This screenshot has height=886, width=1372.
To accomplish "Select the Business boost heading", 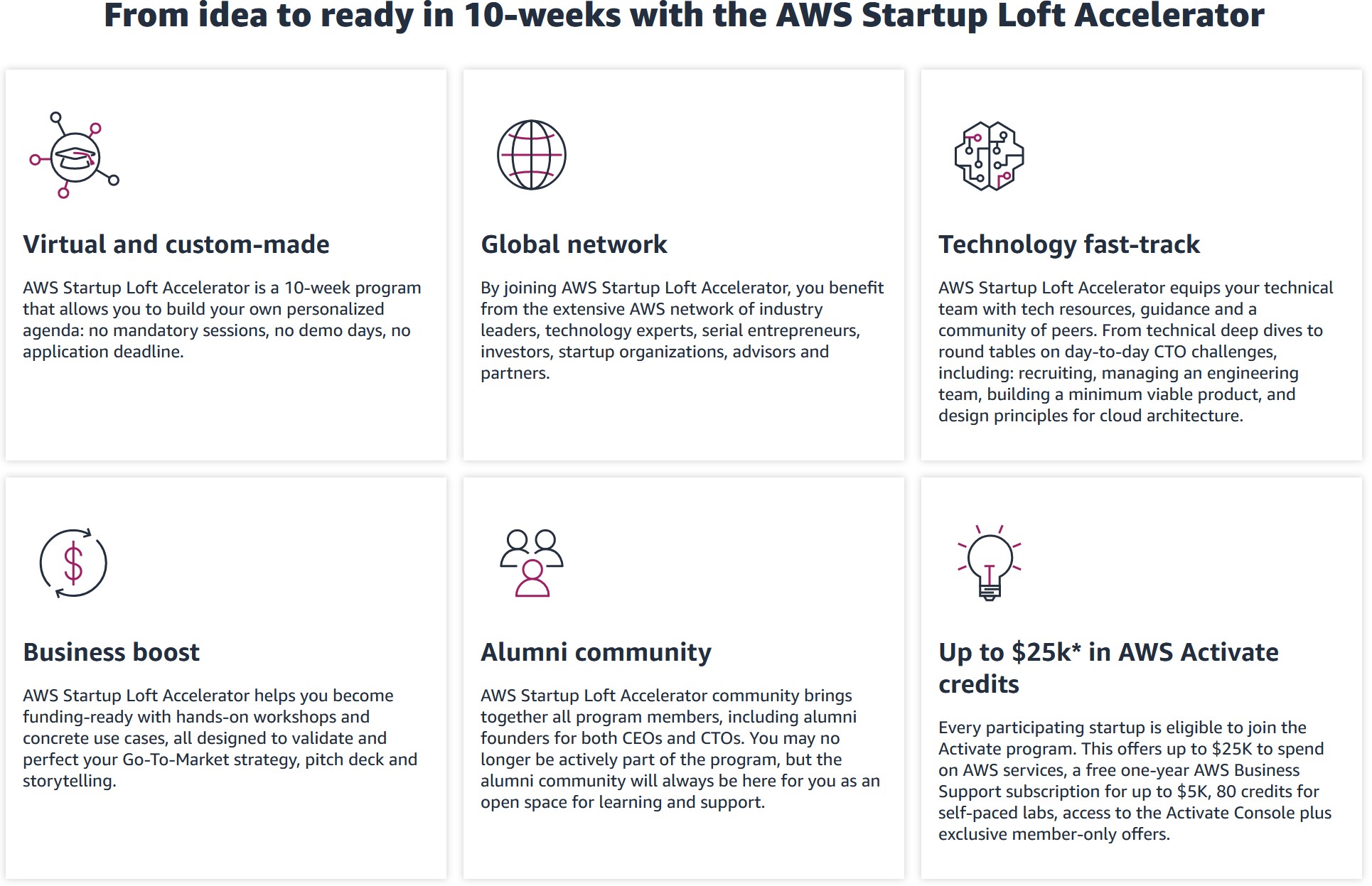I will pyautogui.click(x=111, y=652).
